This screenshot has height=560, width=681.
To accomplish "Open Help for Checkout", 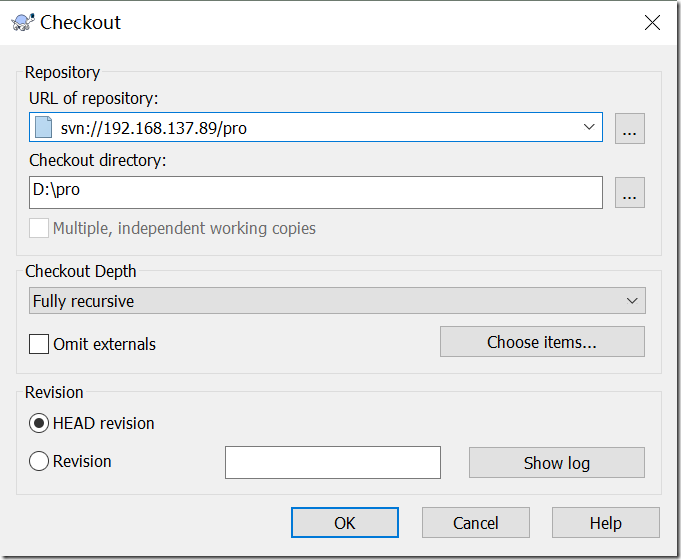I will [x=605, y=523].
